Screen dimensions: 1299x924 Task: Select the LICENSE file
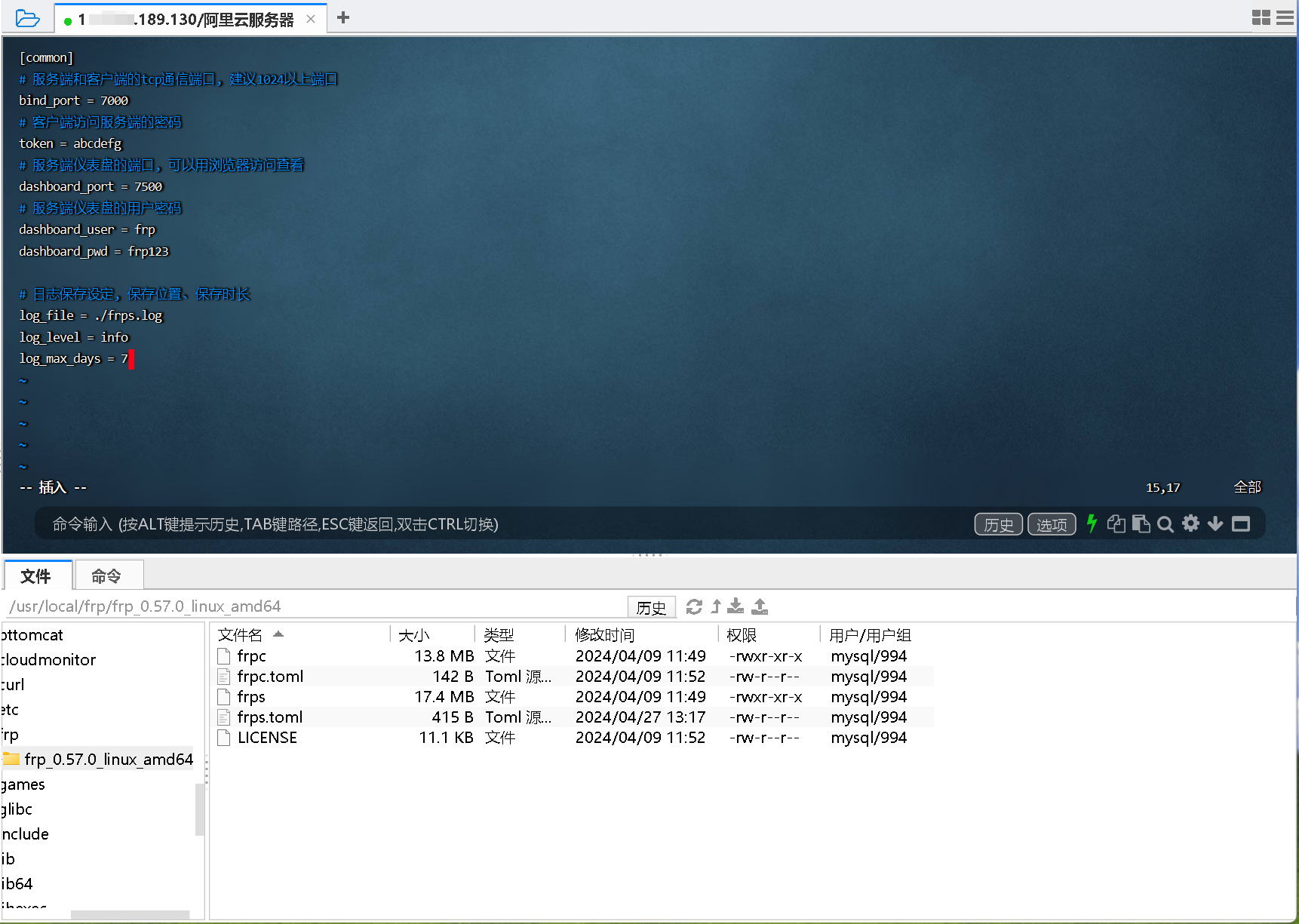[x=573, y=738]
